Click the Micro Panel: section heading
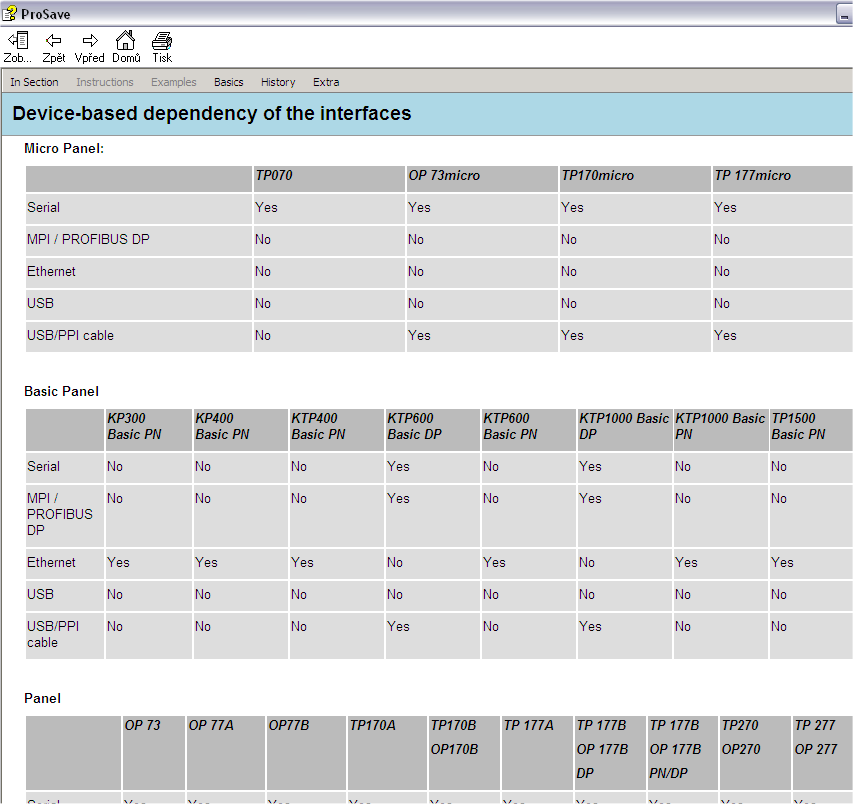853x804 pixels. pyautogui.click(x=64, y=149)
